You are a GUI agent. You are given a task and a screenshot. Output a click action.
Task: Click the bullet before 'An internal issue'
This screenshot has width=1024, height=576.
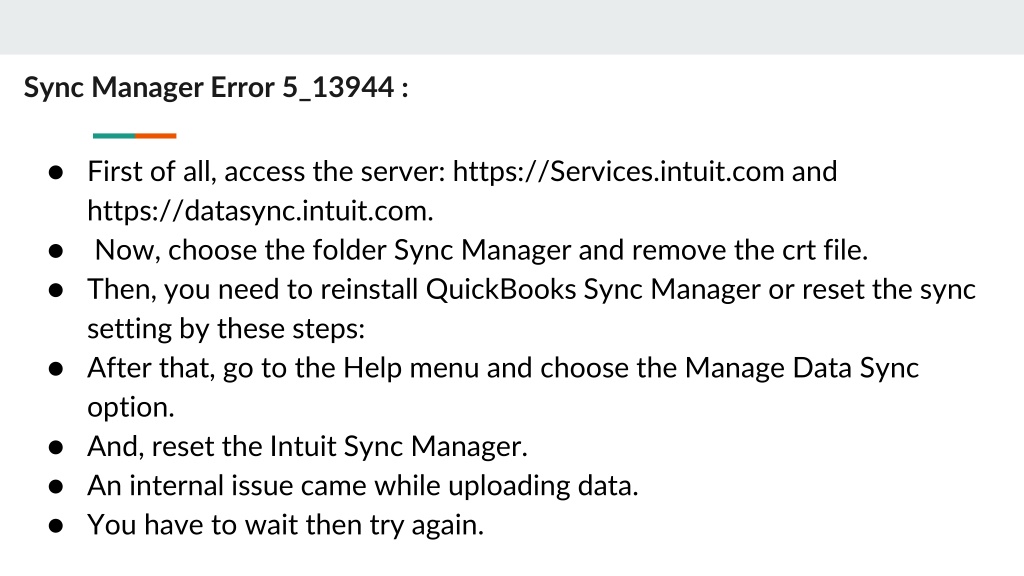(56, 487)
